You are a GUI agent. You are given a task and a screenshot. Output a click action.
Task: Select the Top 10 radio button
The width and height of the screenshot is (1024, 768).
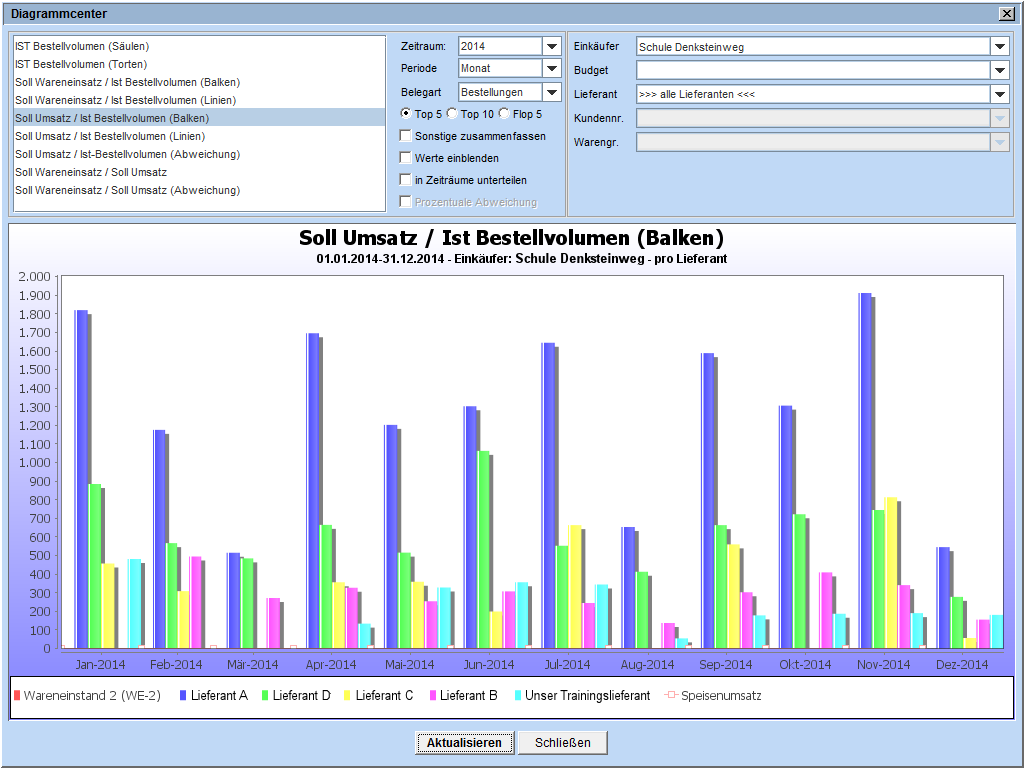452,114
